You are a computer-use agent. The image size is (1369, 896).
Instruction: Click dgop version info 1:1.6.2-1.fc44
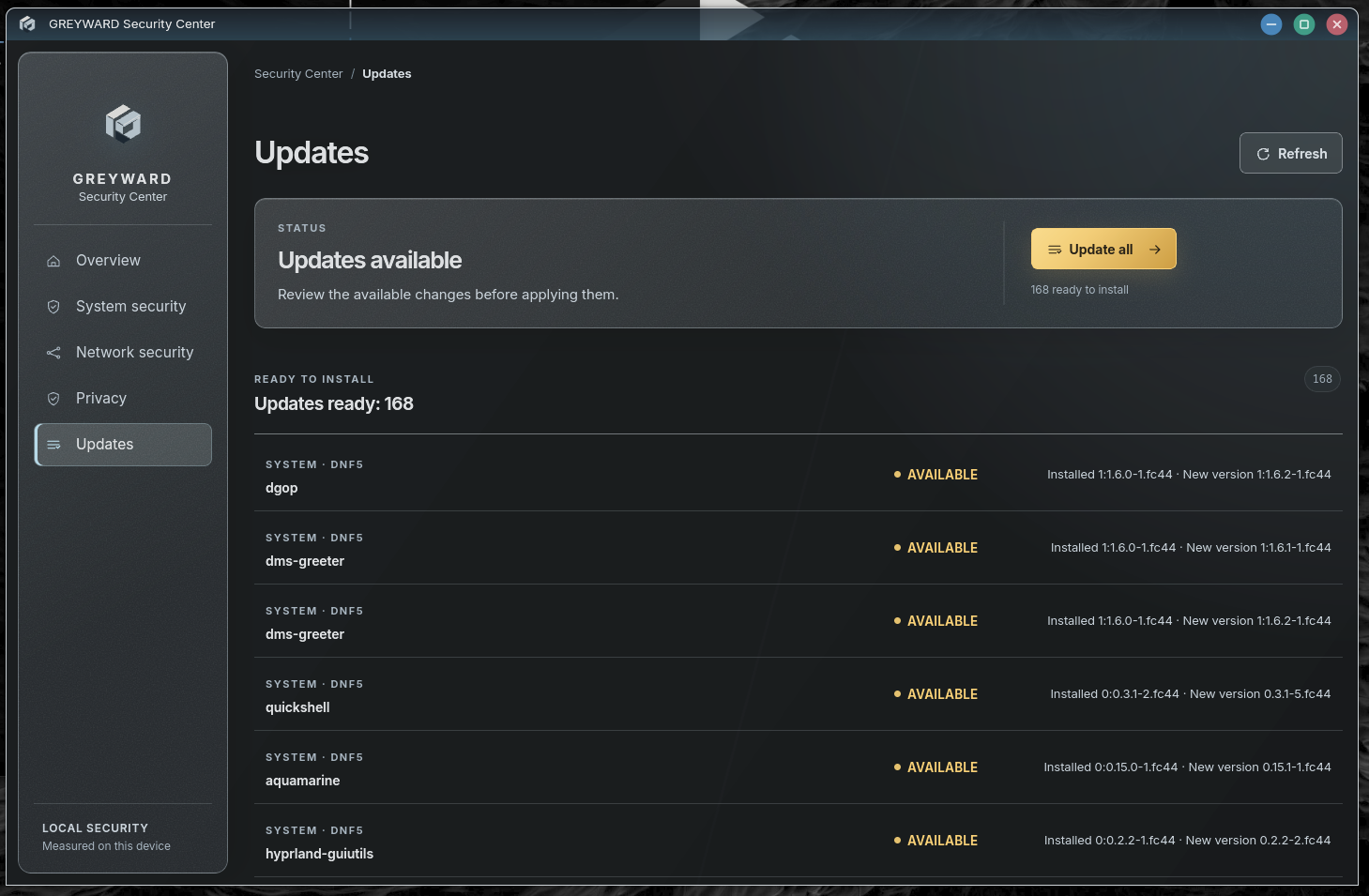[1189, 475]
